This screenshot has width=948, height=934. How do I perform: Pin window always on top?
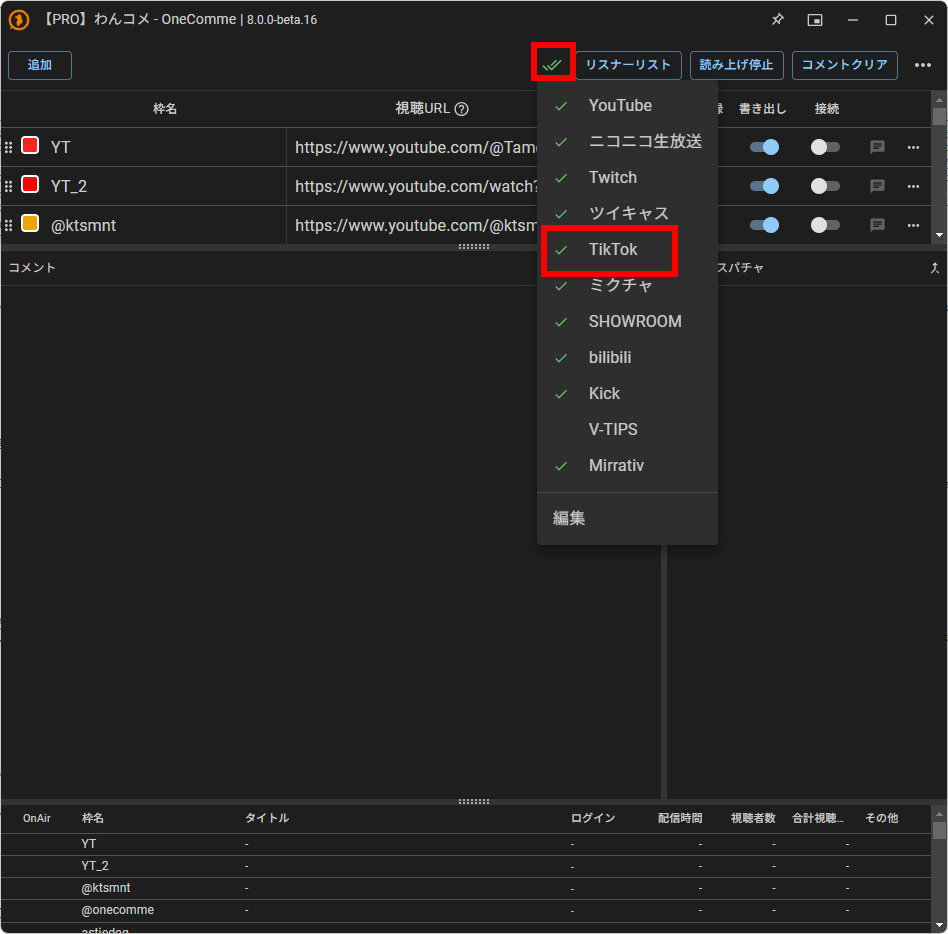[x=778, y=19]
